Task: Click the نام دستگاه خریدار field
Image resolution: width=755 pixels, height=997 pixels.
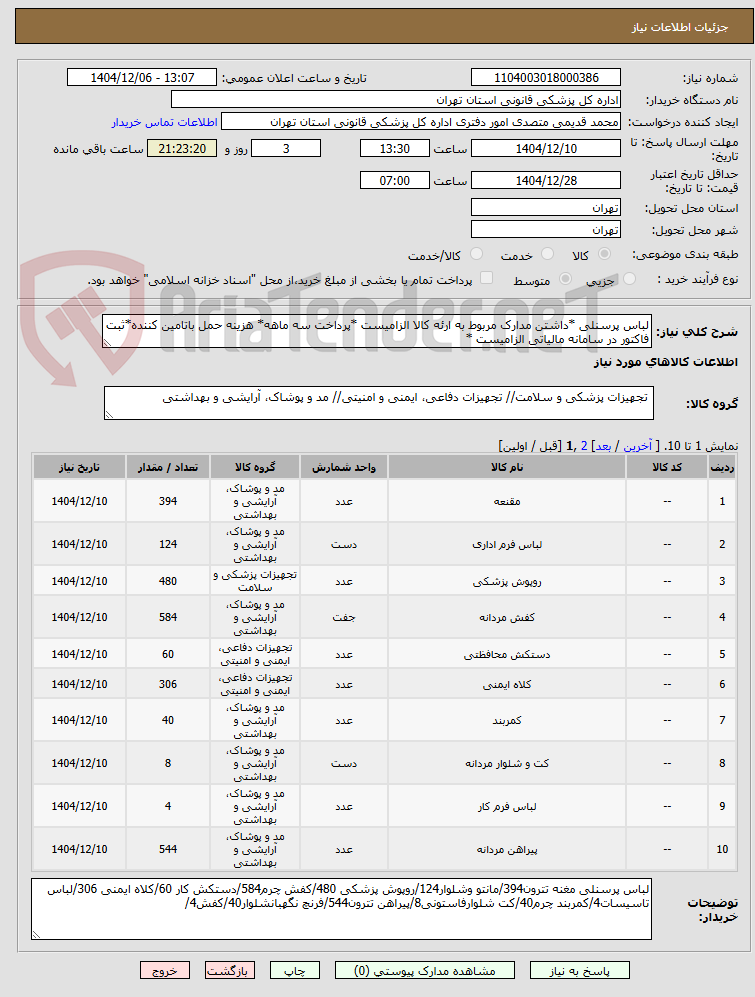Action: click(396, 100)
